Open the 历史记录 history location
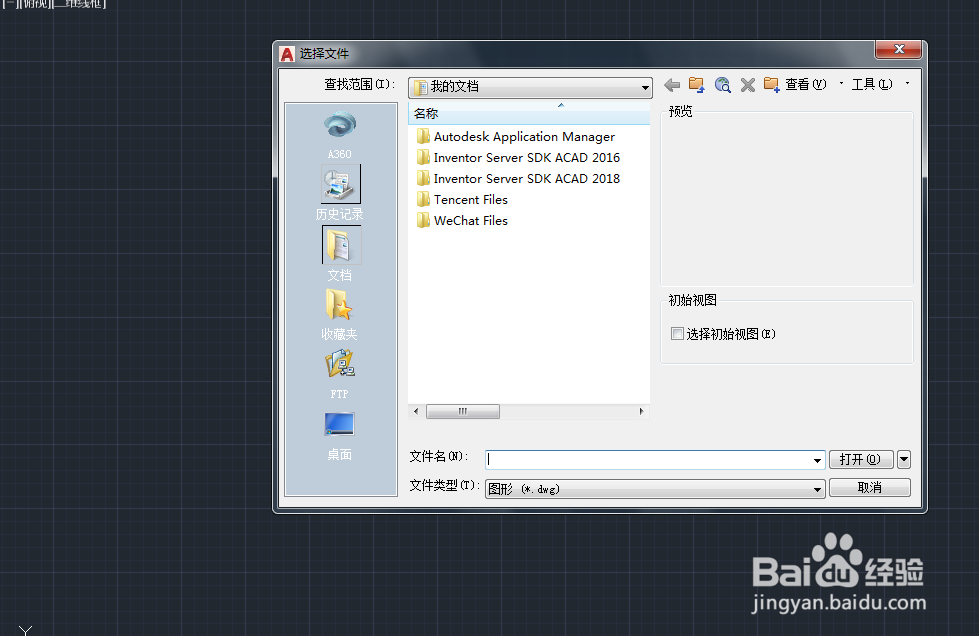 pyautogui.click(x=340, y=192)
